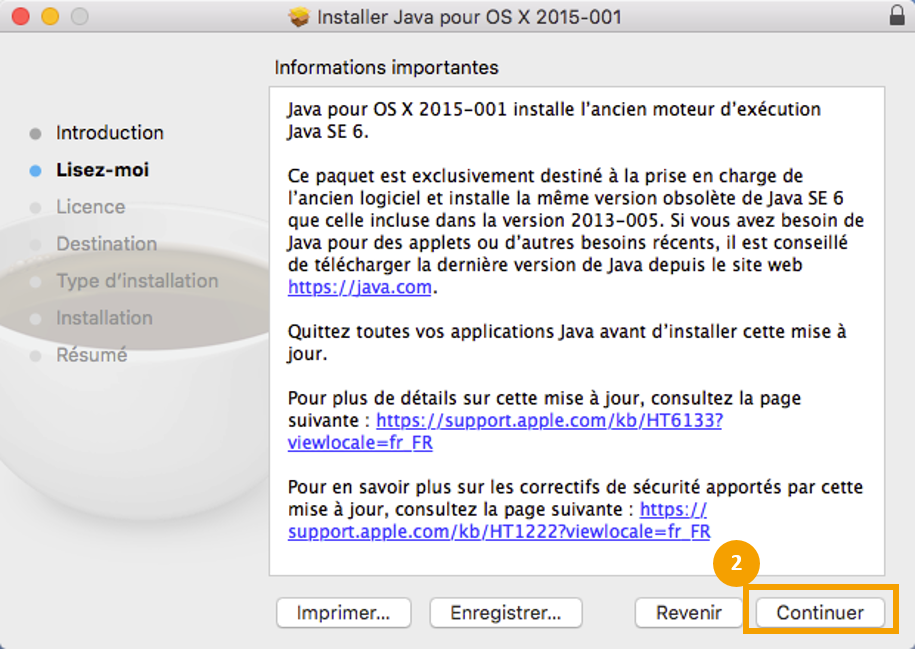Click the lock icon in title bar
The image size is (915, 649).
coord(897,16)
